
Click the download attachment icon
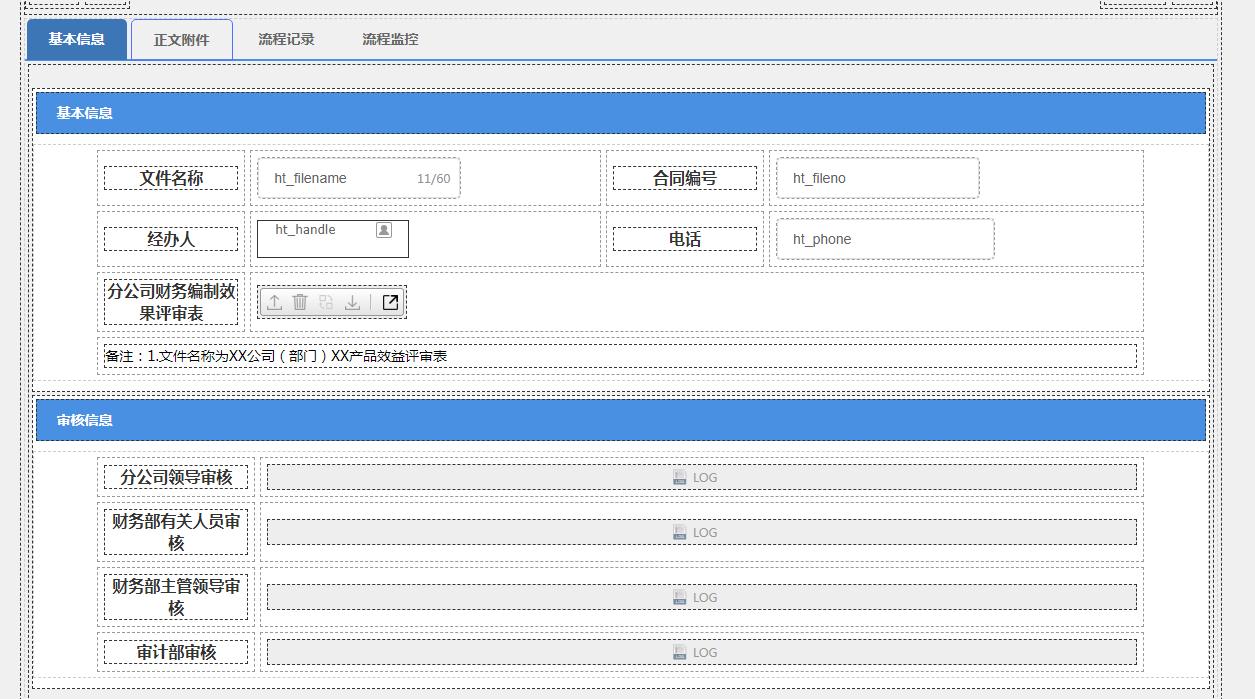[352, 302]
